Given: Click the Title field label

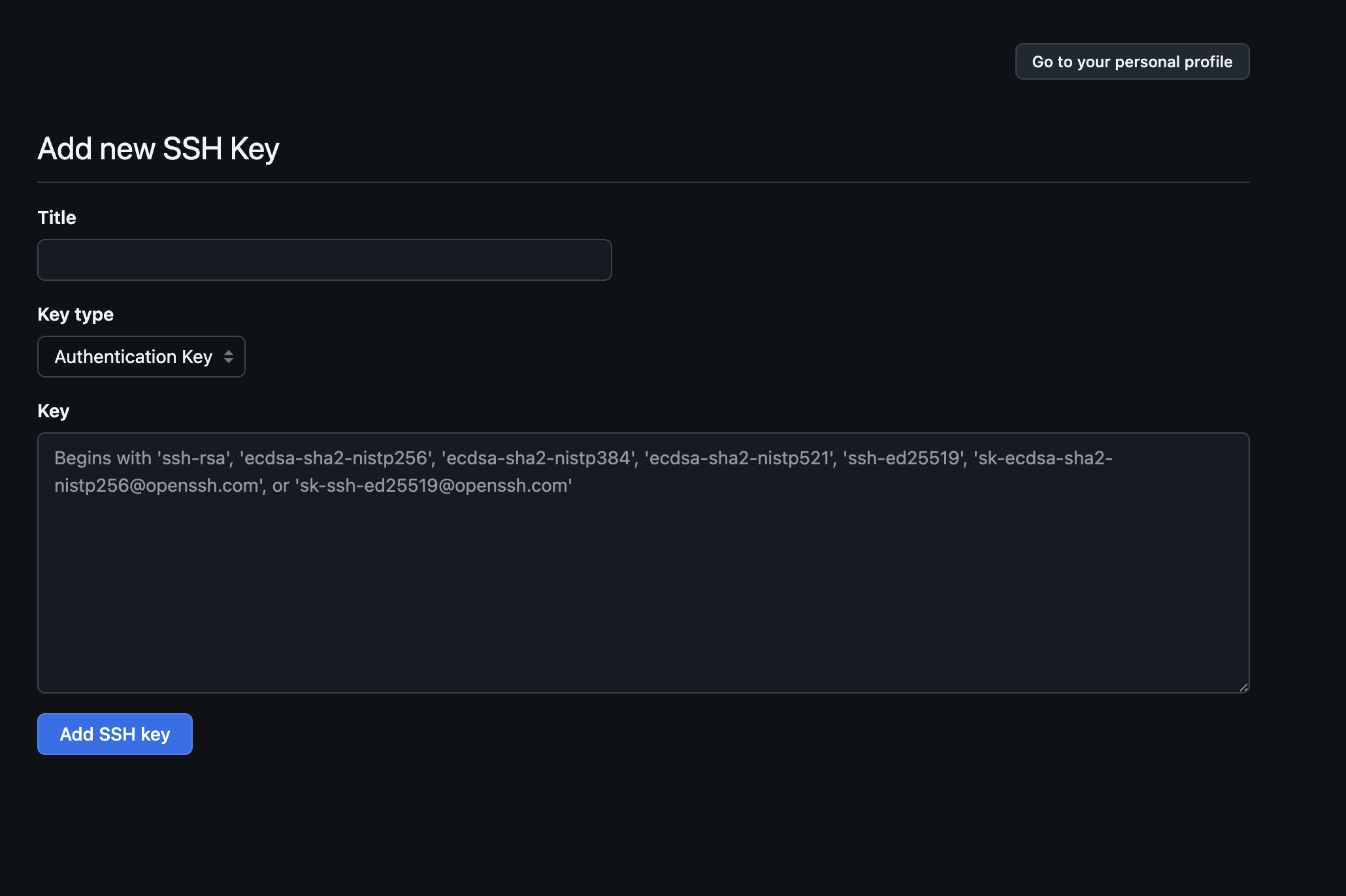Looking at the screenshot, I should [x=57, y=217].
